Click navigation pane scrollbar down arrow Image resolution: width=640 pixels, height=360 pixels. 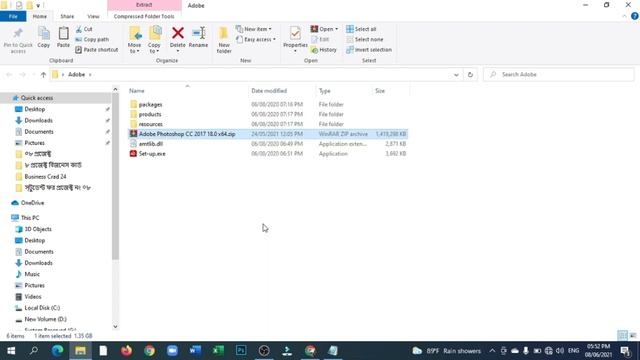pos(115,327)
